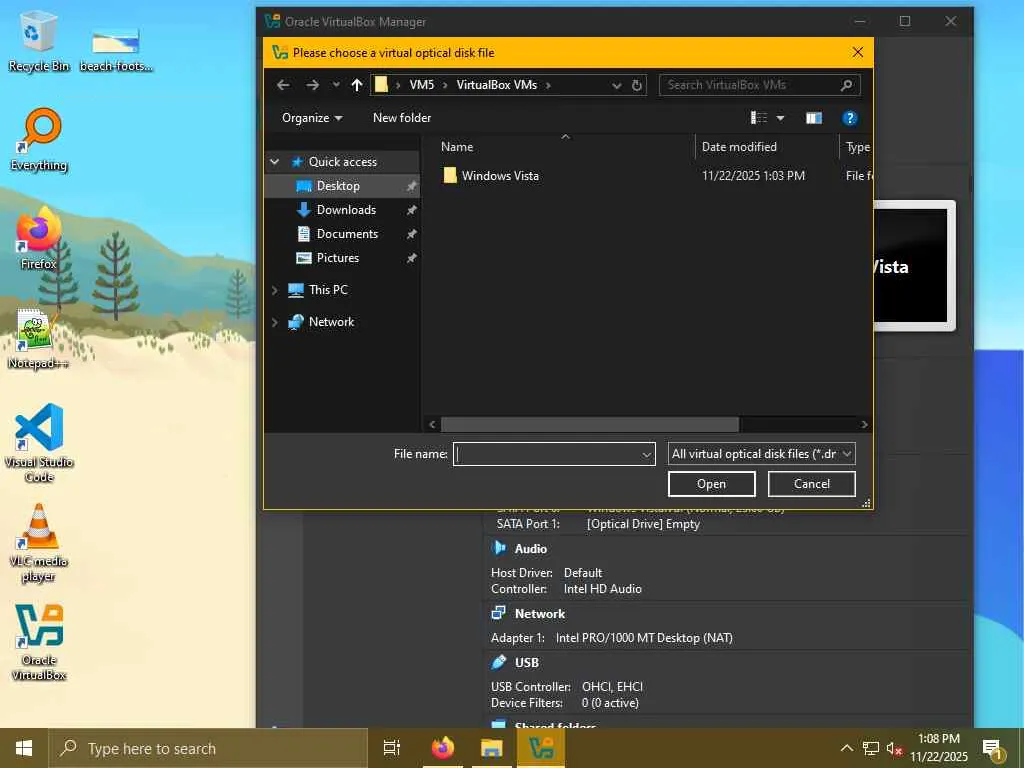Open USB settings section in VirtualBox Manager
The image size is (1024, 768).
[x=526, y=662]
